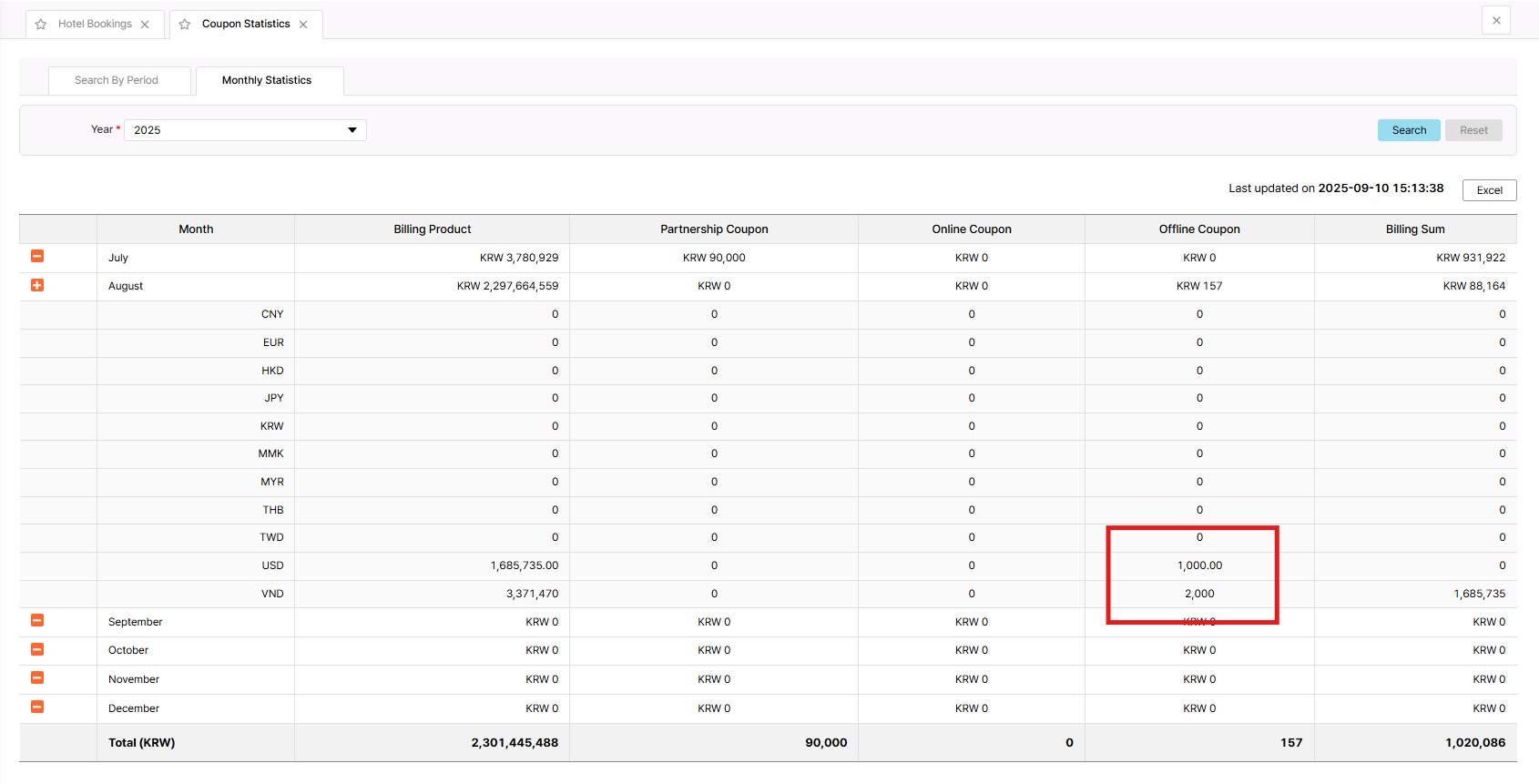Open the Search By Period tab
This screenshot has height=784, width=1539.
119,80
